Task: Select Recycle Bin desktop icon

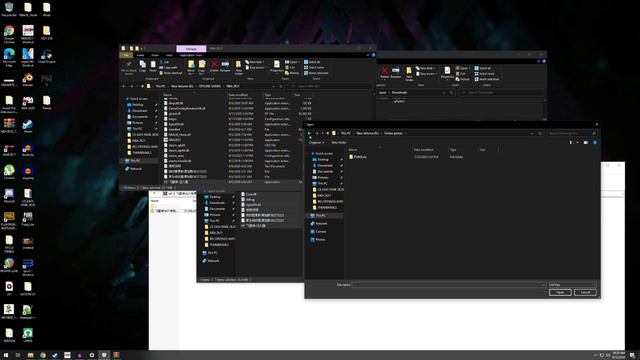Action: pos(9,10)
